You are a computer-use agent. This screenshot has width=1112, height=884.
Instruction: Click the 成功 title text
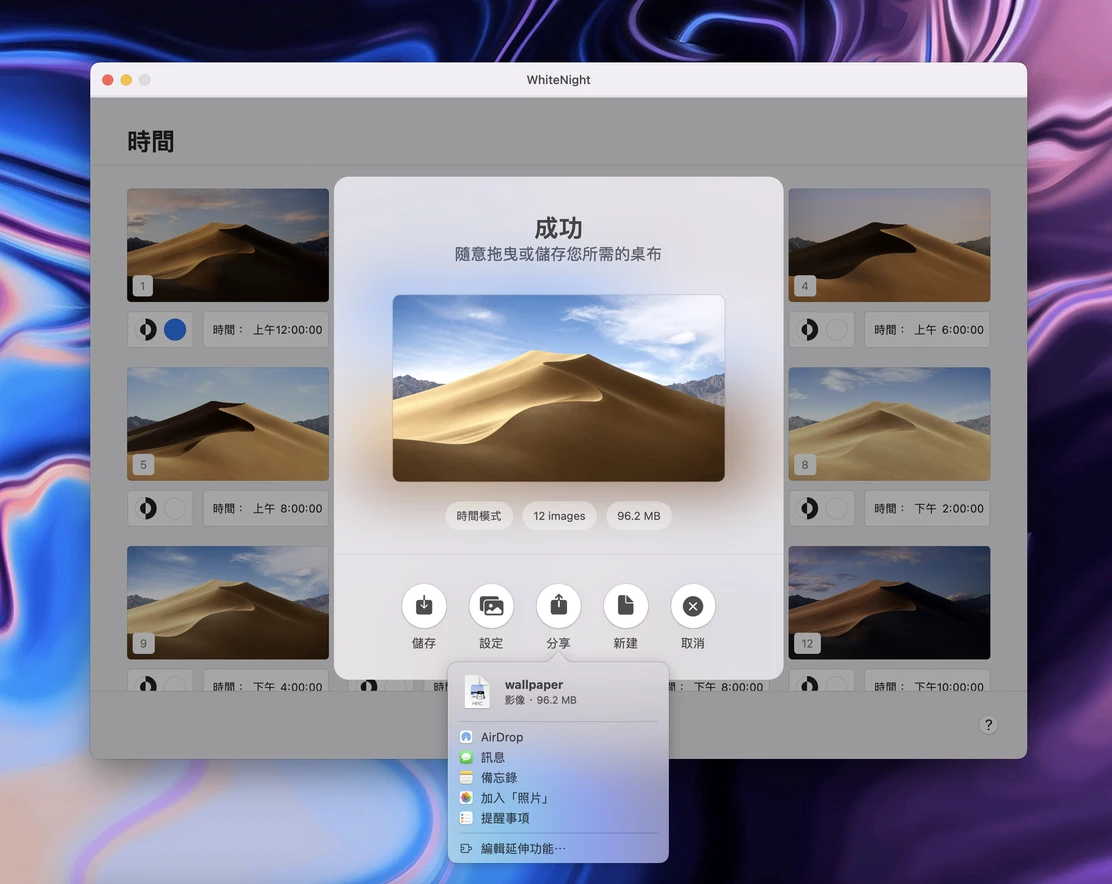pyautogui.click(x=558, y=228)
